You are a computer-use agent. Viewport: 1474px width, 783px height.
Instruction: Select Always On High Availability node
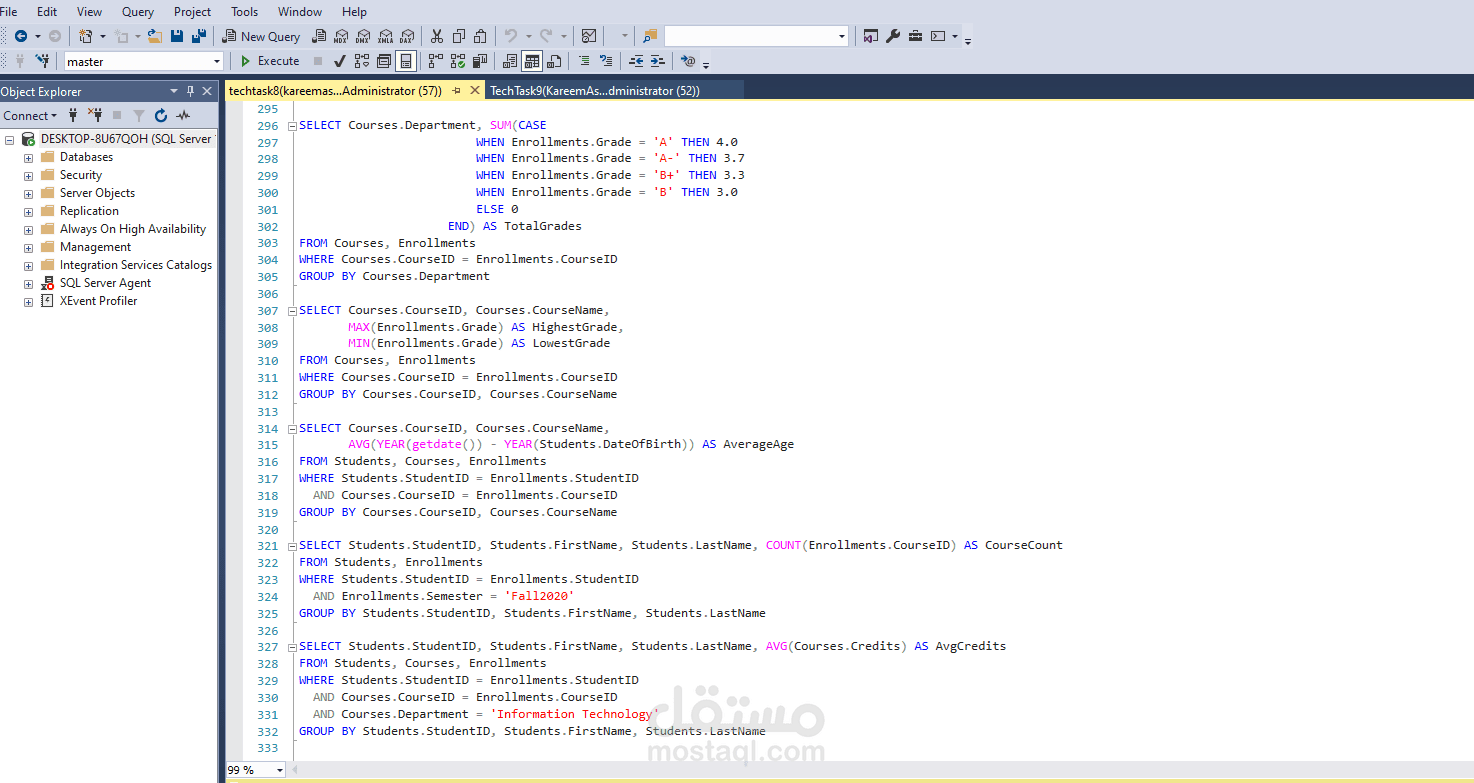133,229
